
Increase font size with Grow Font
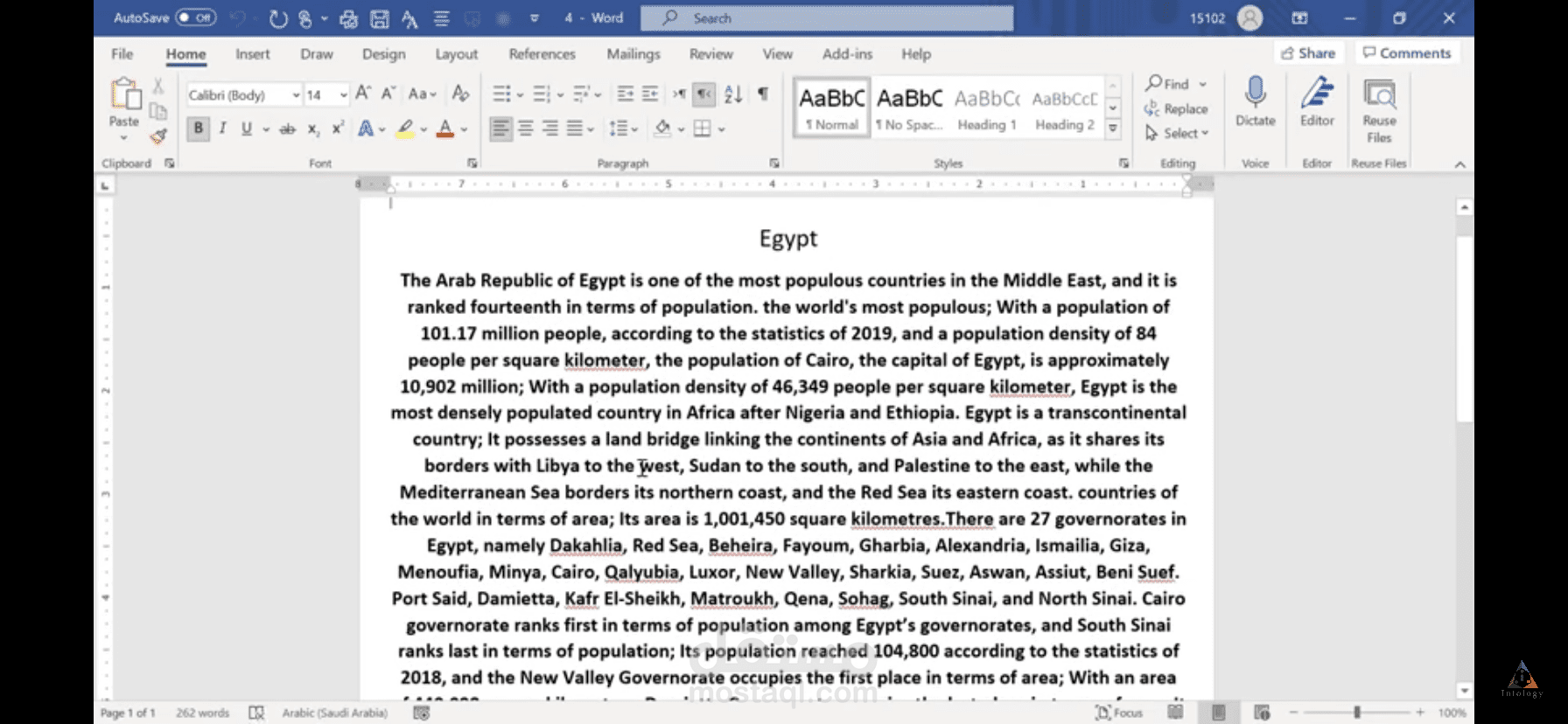[x=363, y=94]
